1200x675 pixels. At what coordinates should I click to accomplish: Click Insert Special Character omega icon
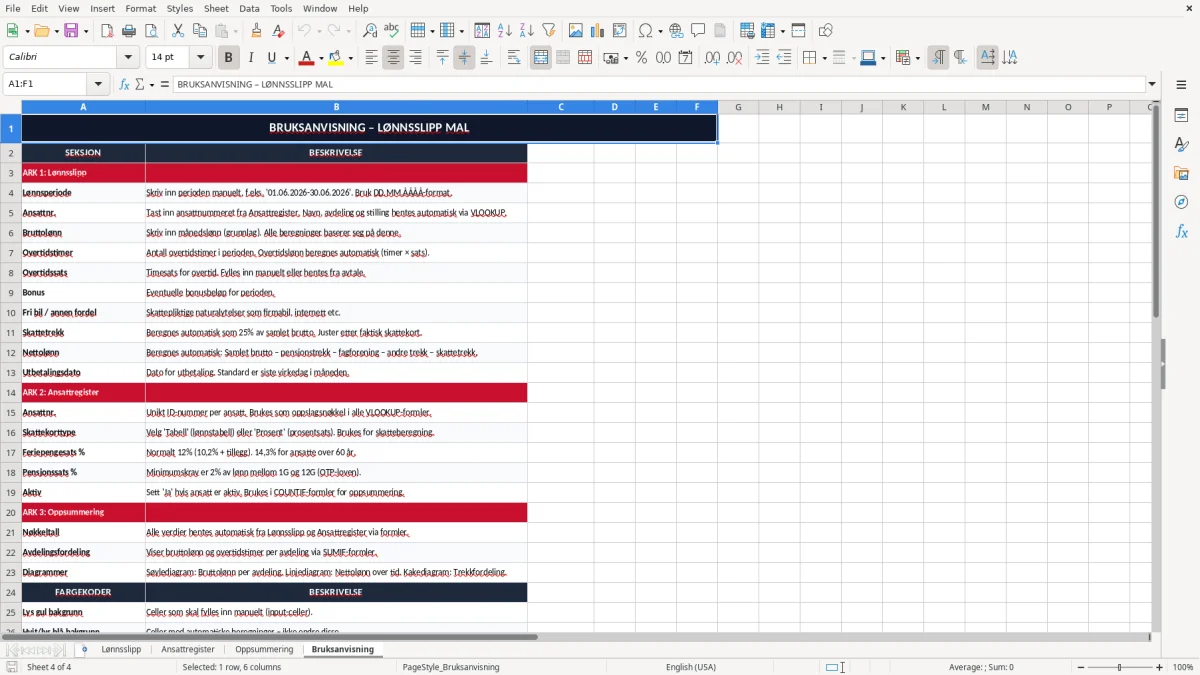(646, 31)
